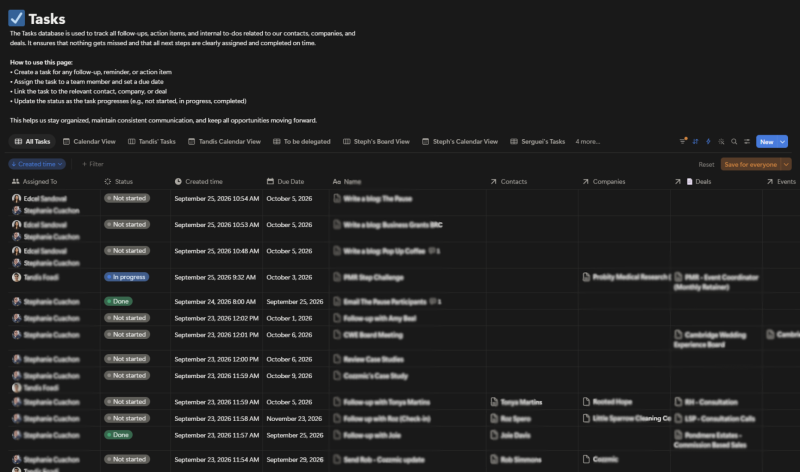Click the cell September 23, 2026 11:58 AM
The height and width of the screenshot is (472, 800).
[x=216, y=418]
